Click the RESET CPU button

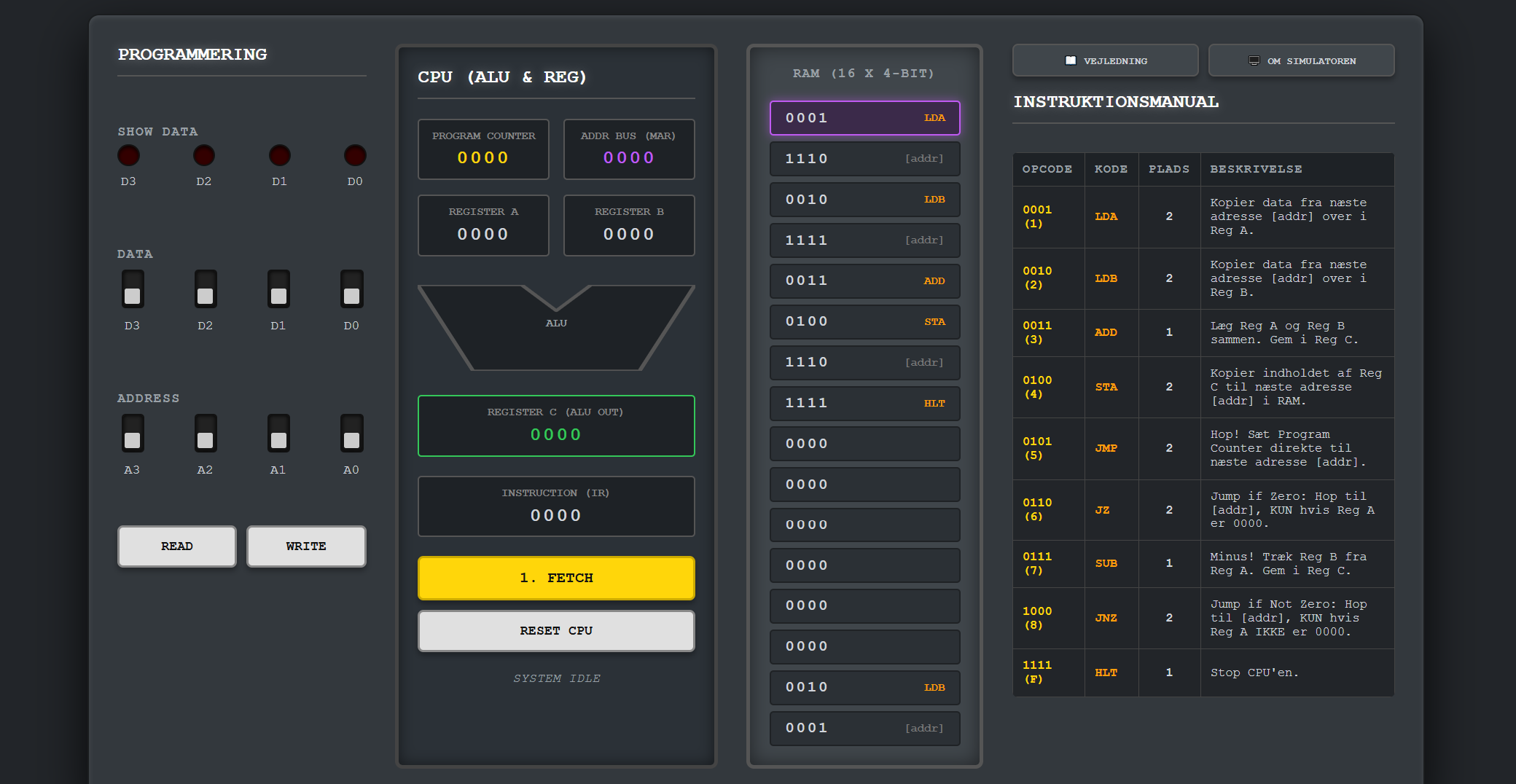(556, 630)
